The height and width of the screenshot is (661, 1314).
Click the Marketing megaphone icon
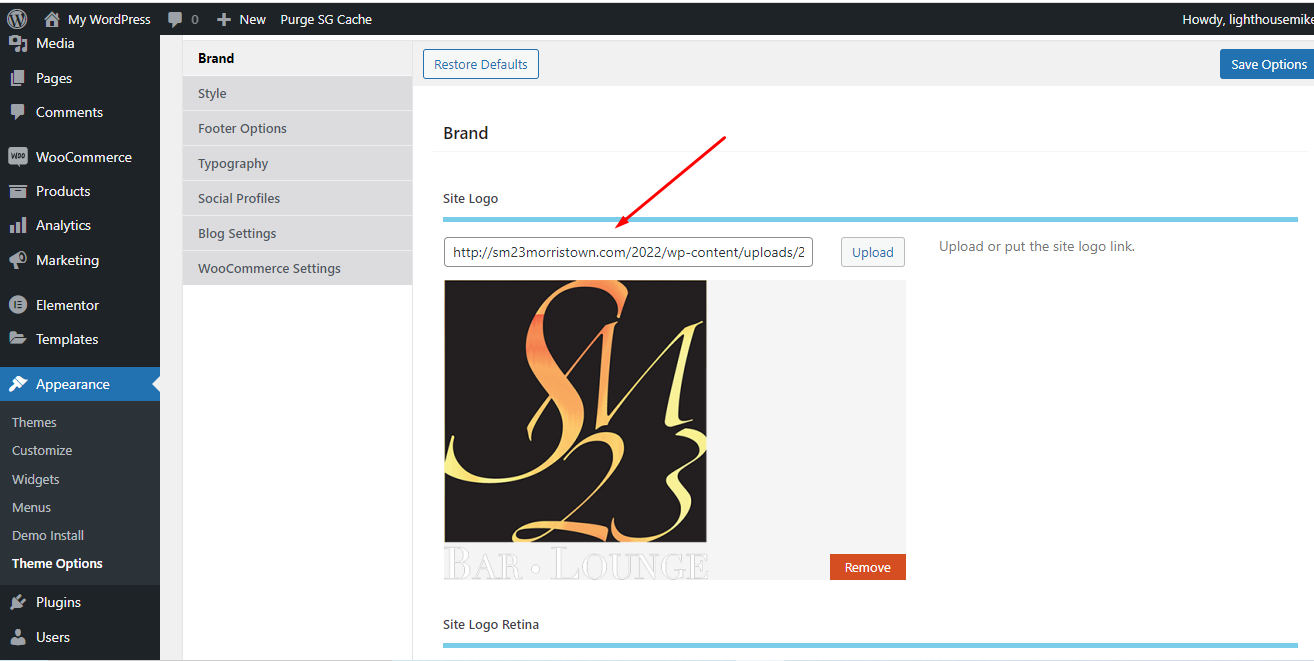tap(17, 260)
